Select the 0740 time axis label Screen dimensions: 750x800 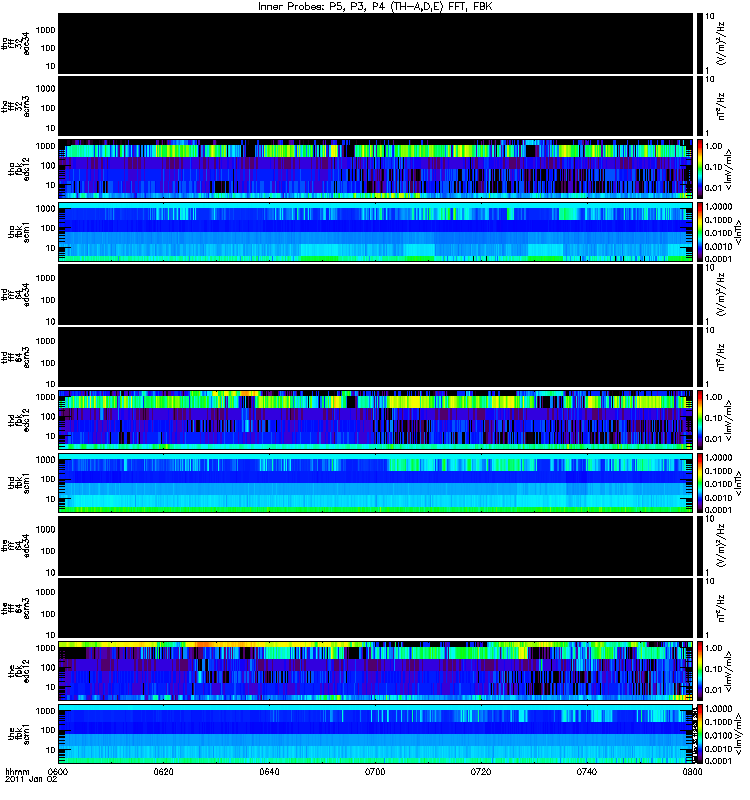tap(586, 771)
